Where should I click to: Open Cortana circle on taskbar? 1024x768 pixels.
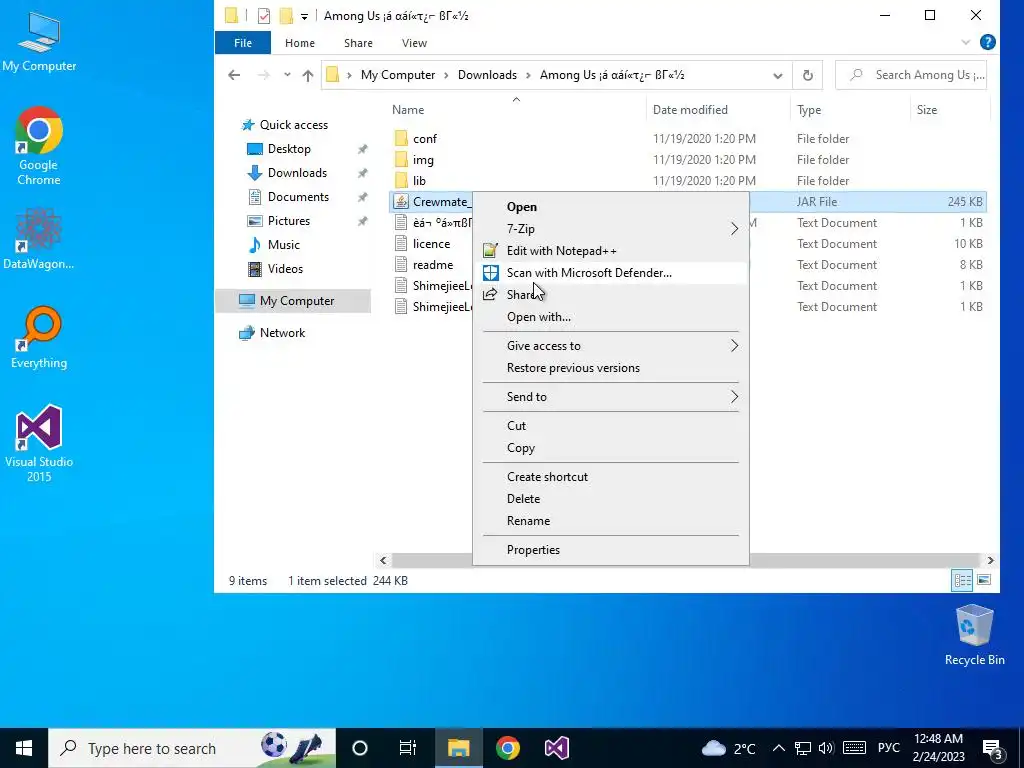[360, 748]
